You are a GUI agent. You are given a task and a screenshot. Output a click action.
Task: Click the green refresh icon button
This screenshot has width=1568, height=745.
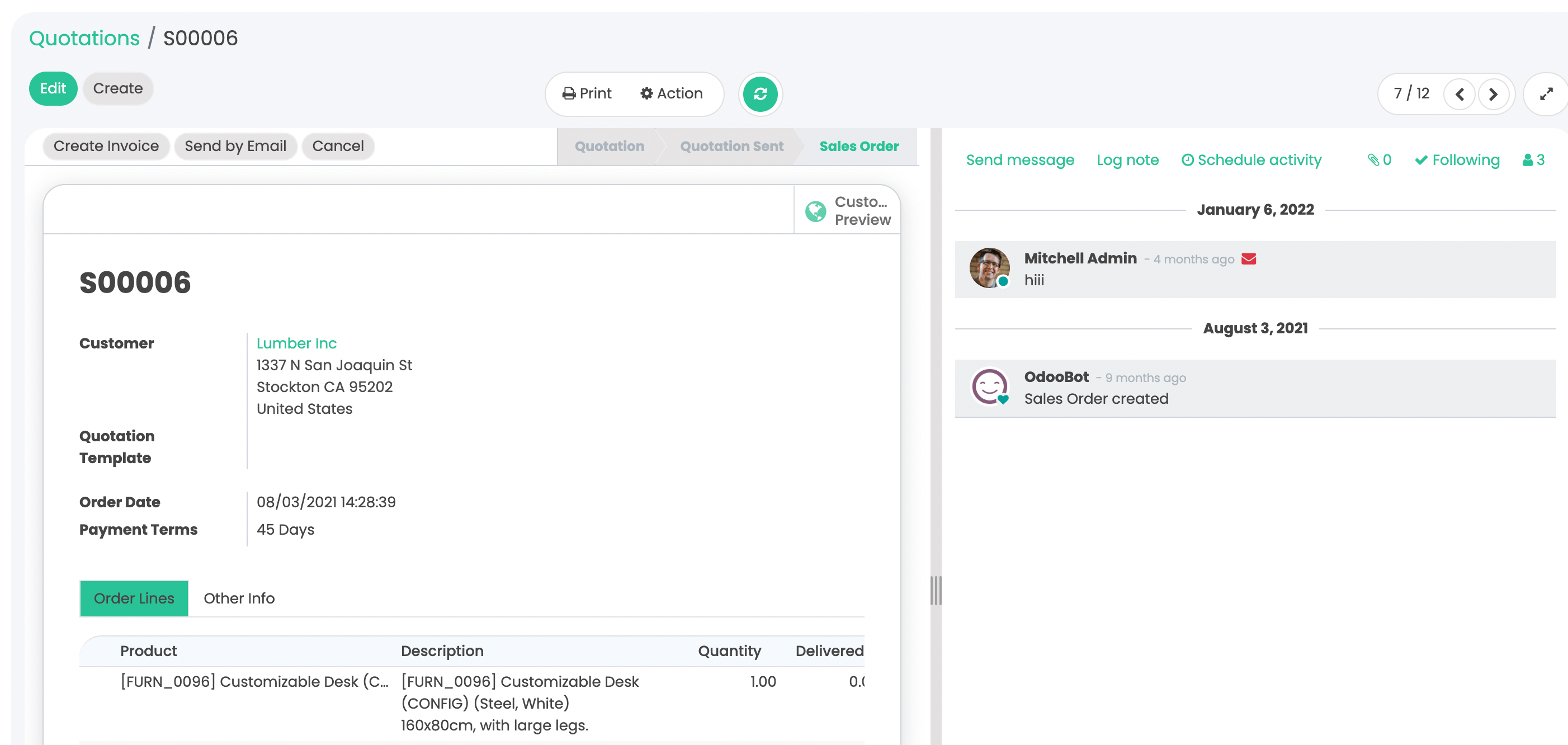[x=759, y=94]
